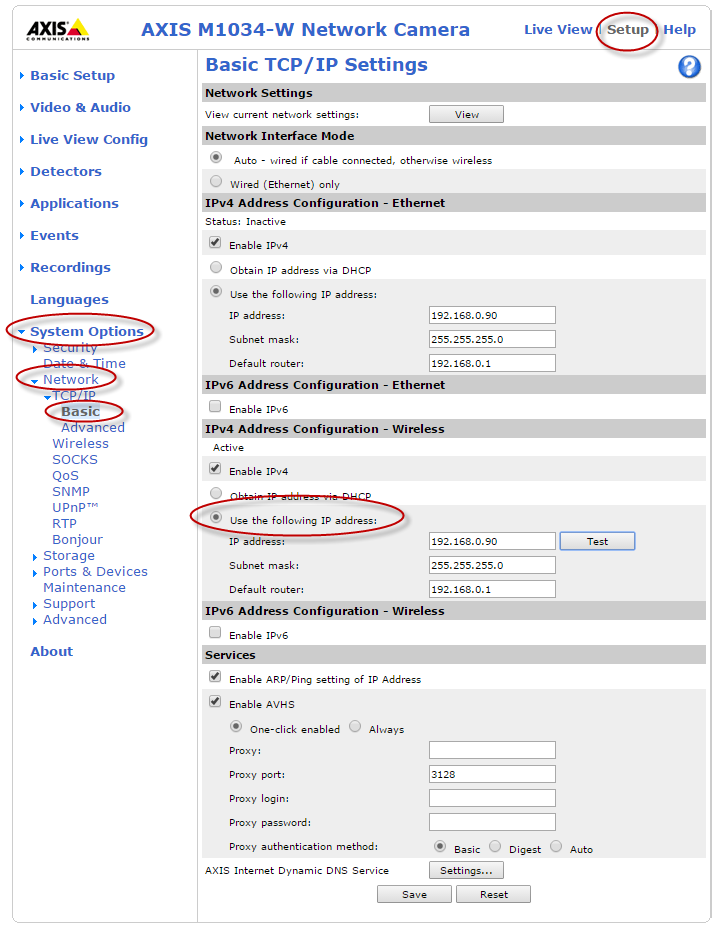Open the Setup page
Viewport: 722px width, 926px height.
coord(628,30)
